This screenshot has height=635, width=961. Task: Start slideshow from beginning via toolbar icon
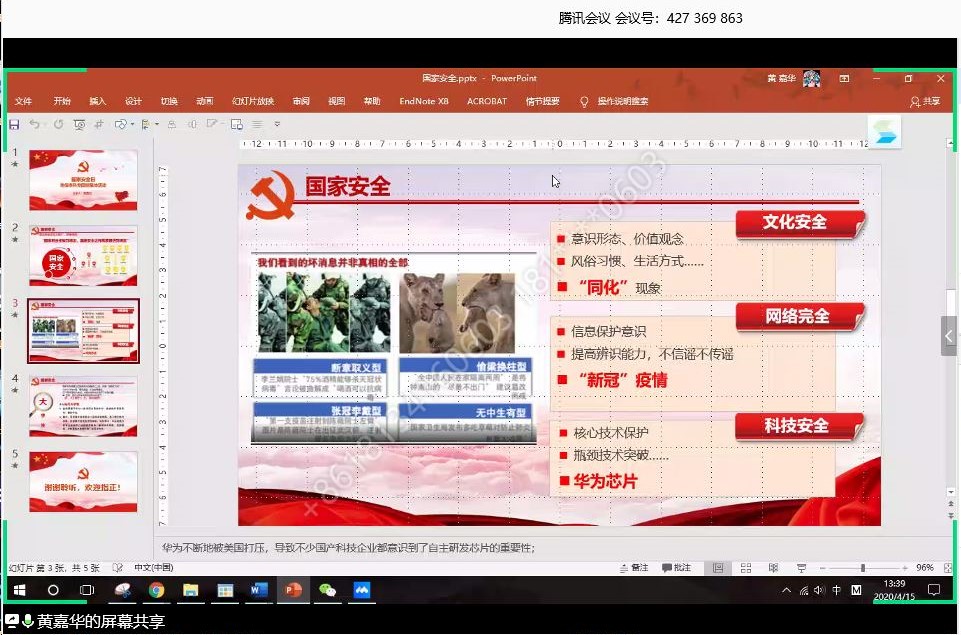79,124
